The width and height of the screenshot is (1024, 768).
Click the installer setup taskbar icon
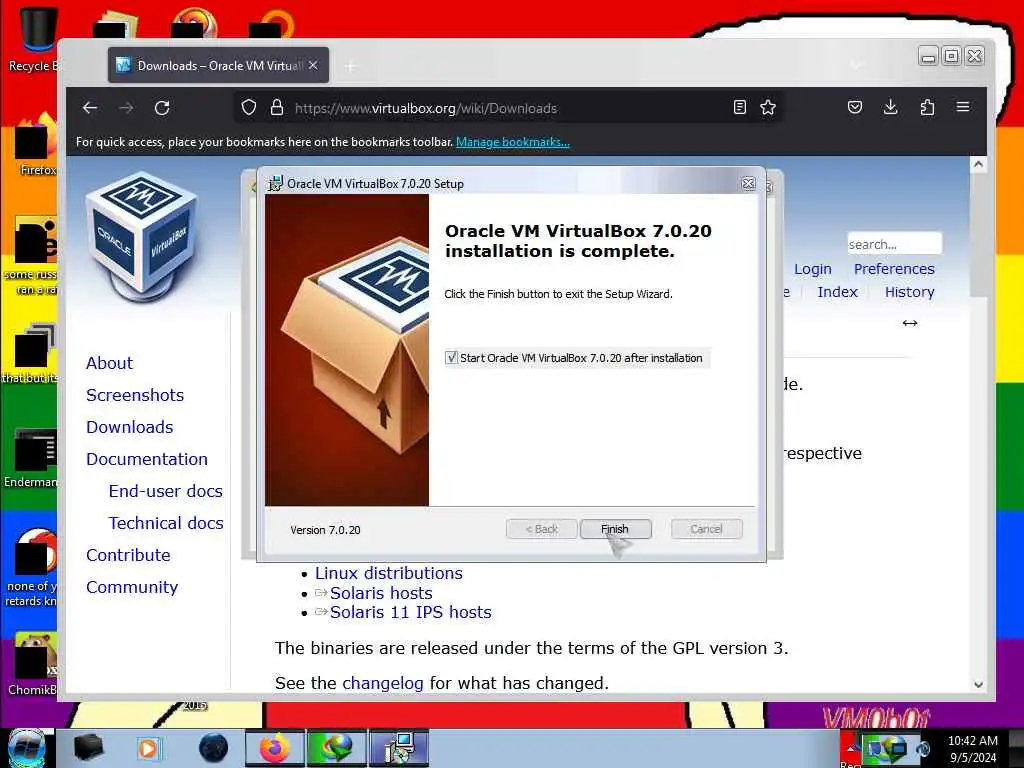pyautogui.click(x=399, y=748)
